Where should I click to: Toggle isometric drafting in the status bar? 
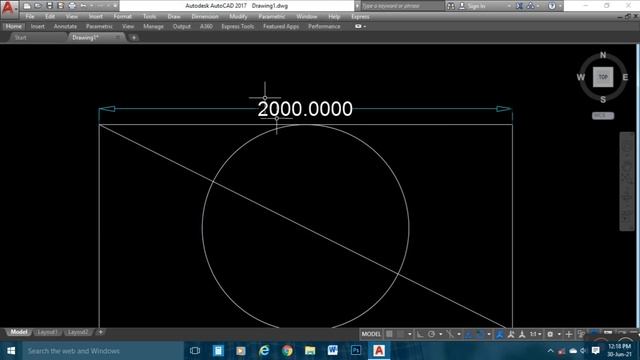coord(450,334)
